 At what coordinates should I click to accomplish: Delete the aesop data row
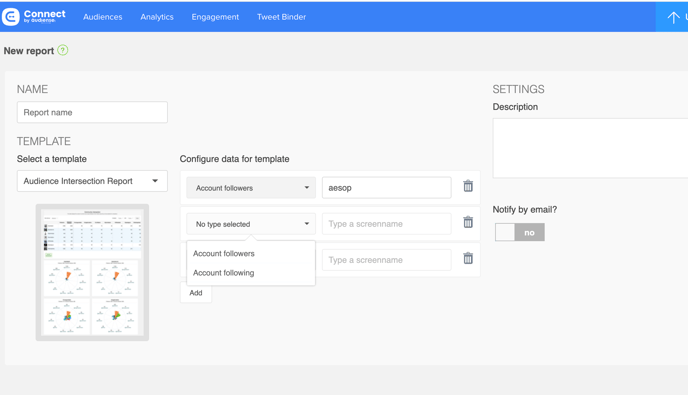(x=468, y=186)
